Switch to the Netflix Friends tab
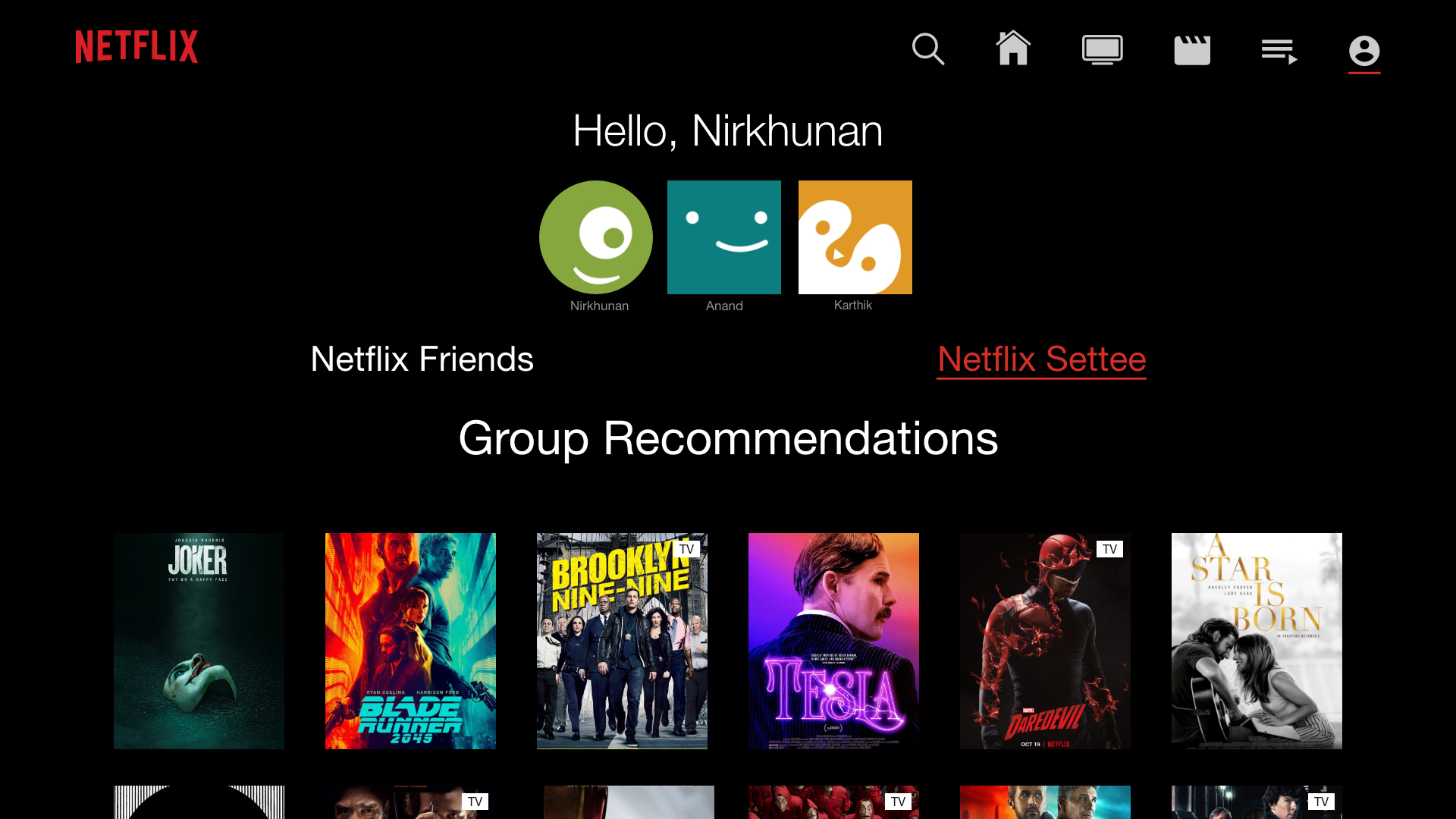The height and width of the screenshot is (819, 1456). tap(422, 359)
